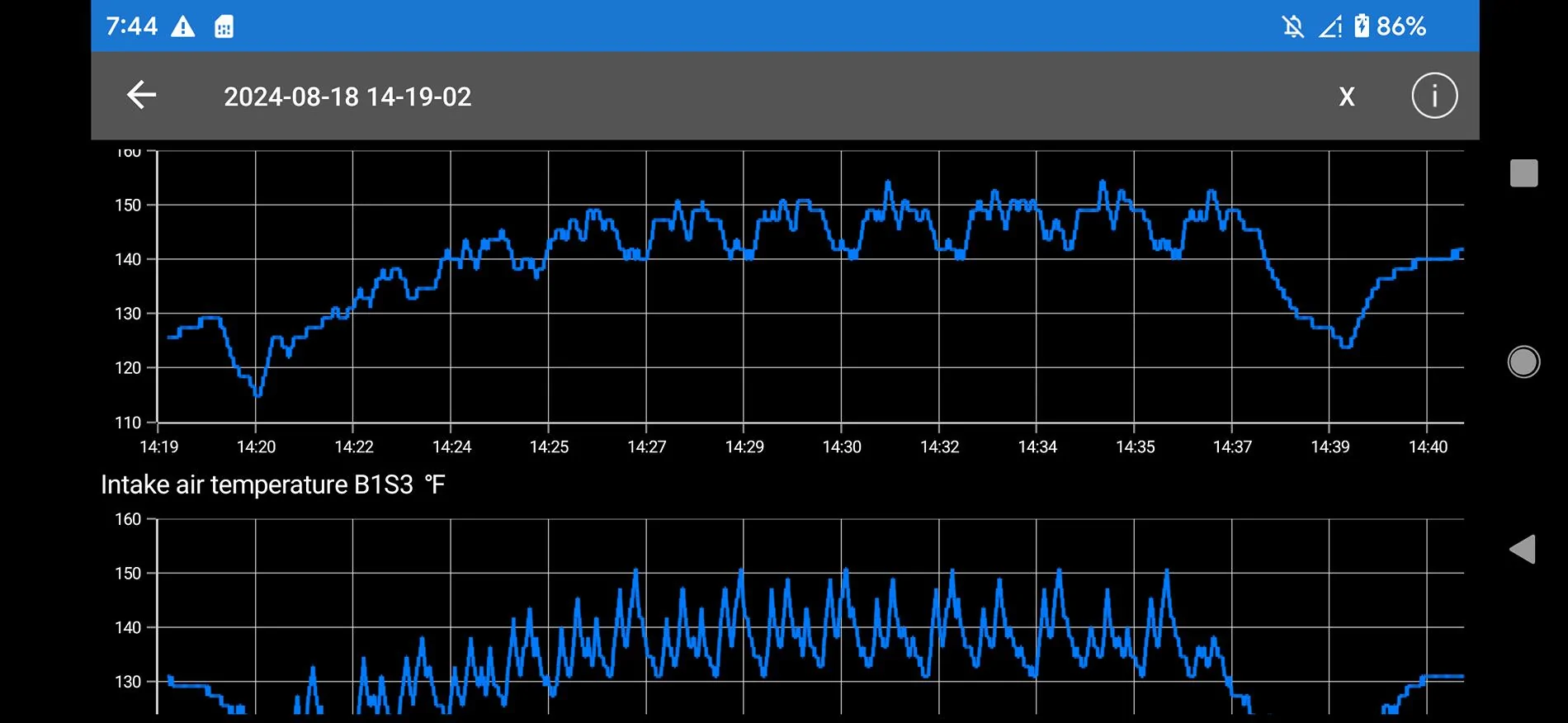
Task: Tap the muted notifications bell icon
Action: coord(1293,26)
